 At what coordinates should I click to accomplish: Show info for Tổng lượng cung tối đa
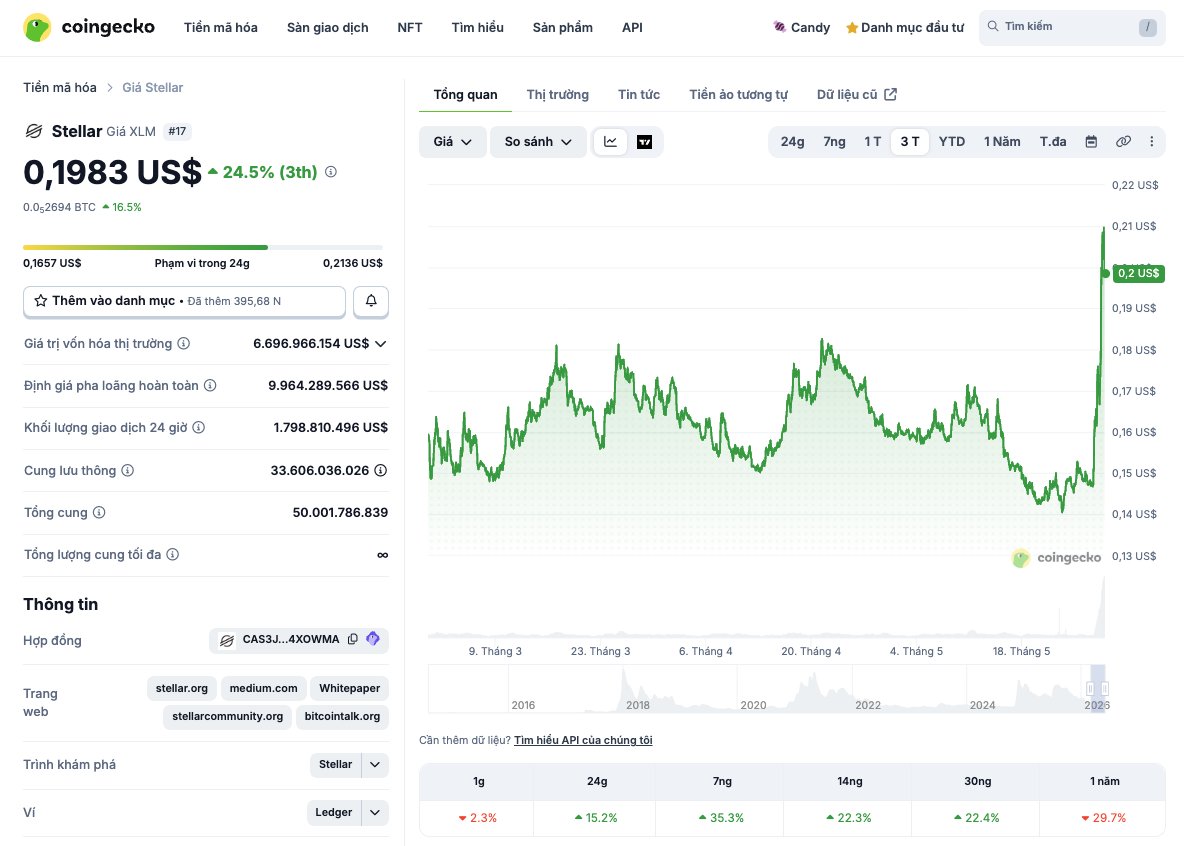click(x=172, y=554)
